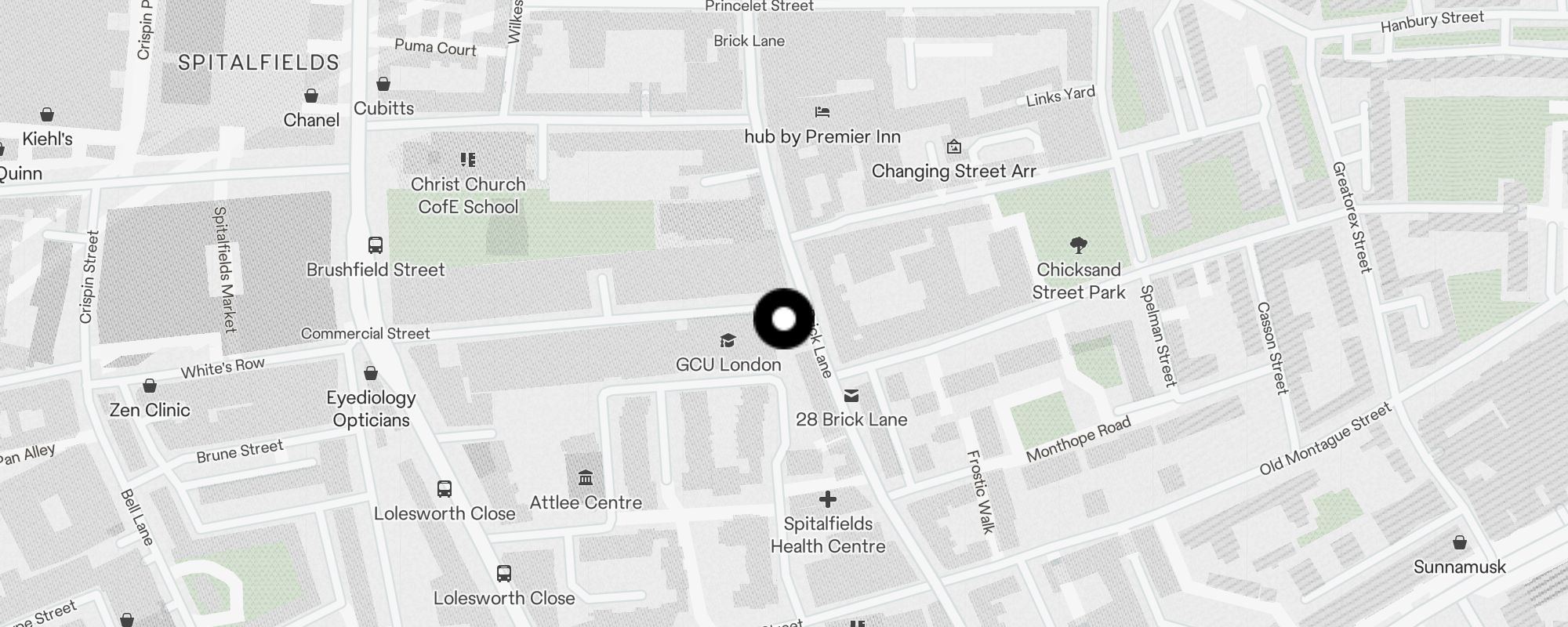Click the 28 Brick Lane mail icon
The width and height of the screenshot is (1568, 627).
coord(851,396)
